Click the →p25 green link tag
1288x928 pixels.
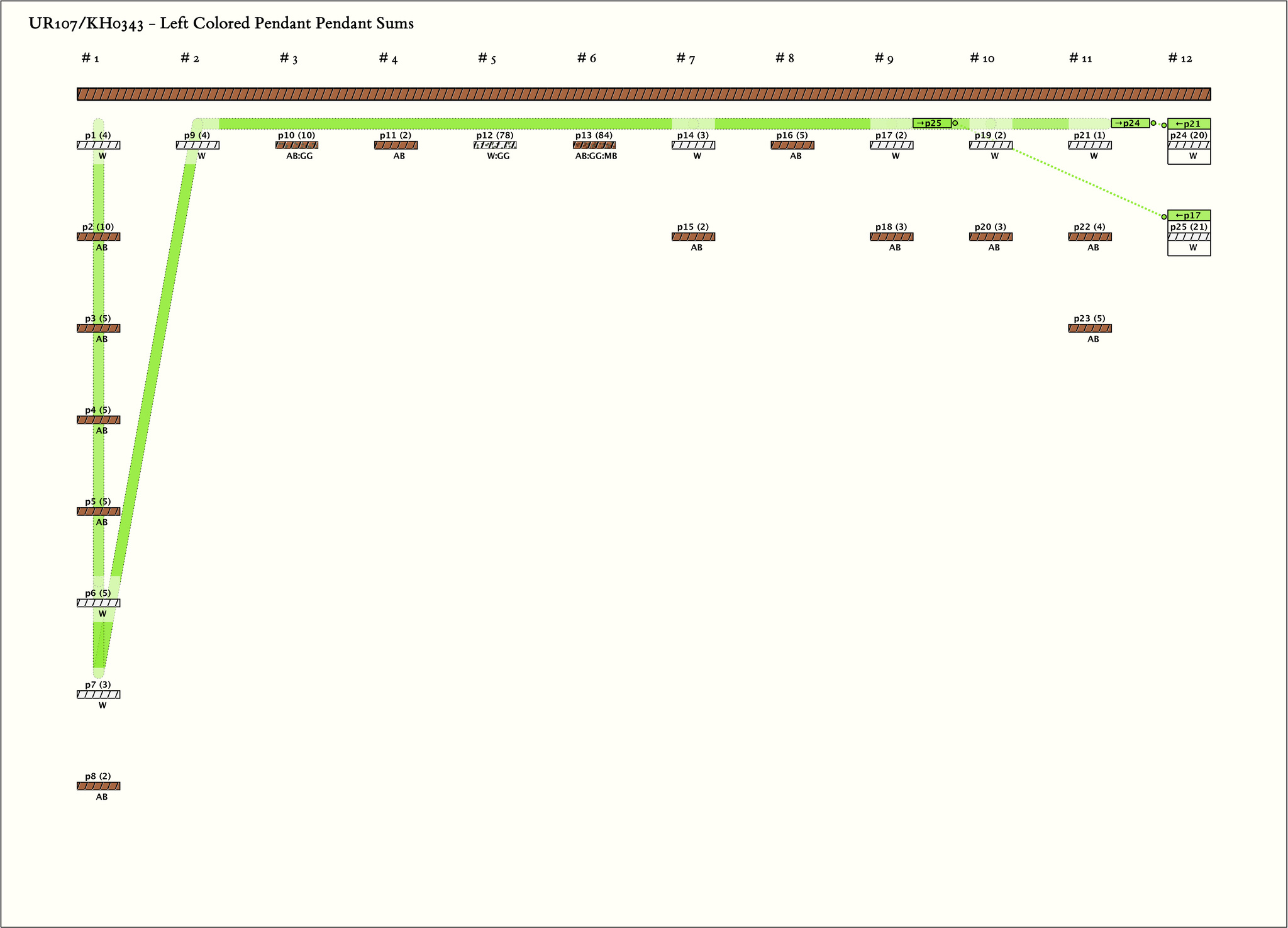click(931, 123)
